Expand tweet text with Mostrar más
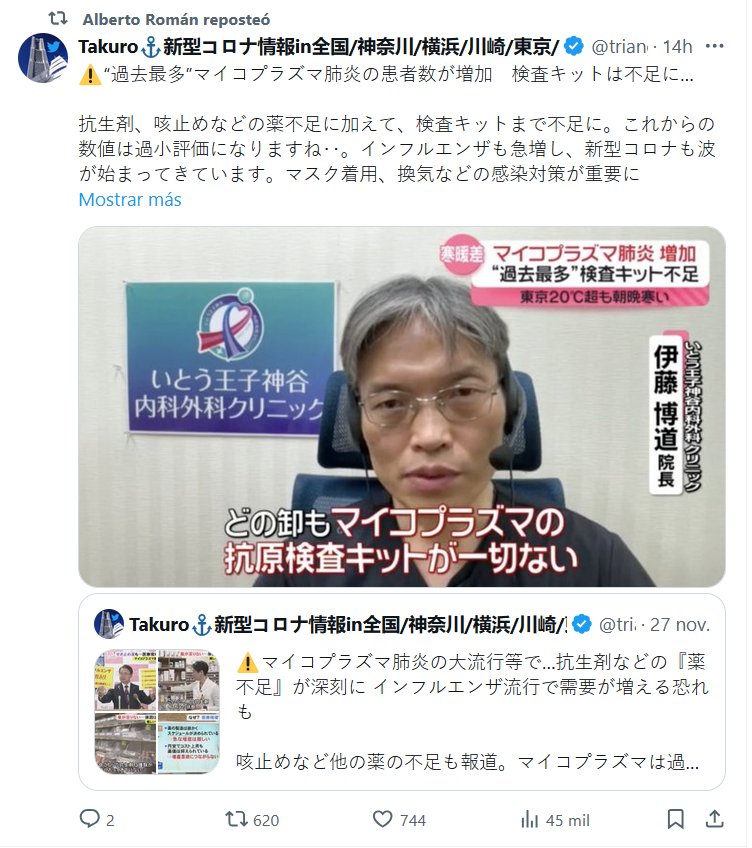752x848 pixels. coord(130,200)
